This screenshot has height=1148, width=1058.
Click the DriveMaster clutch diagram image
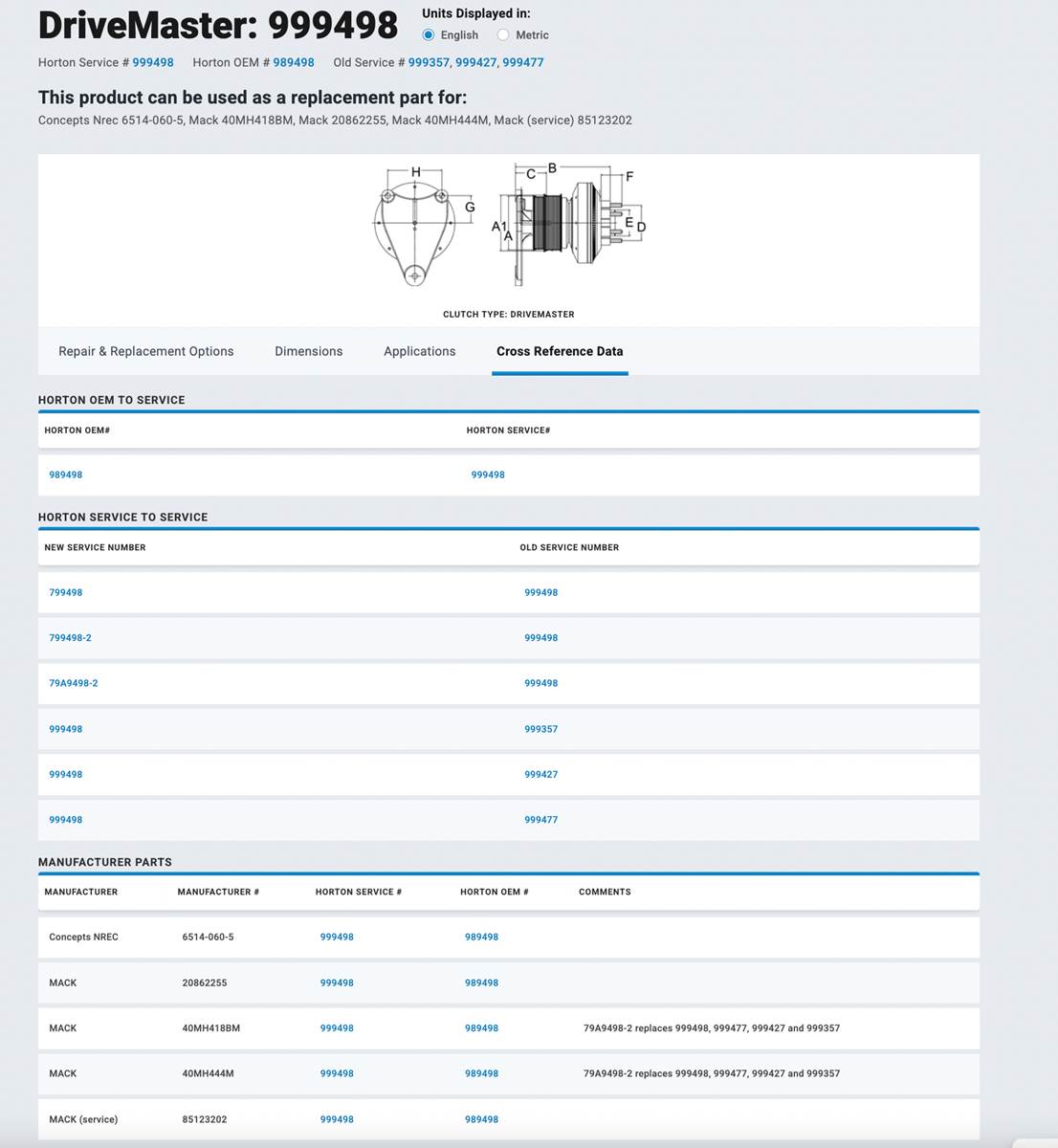509,228
